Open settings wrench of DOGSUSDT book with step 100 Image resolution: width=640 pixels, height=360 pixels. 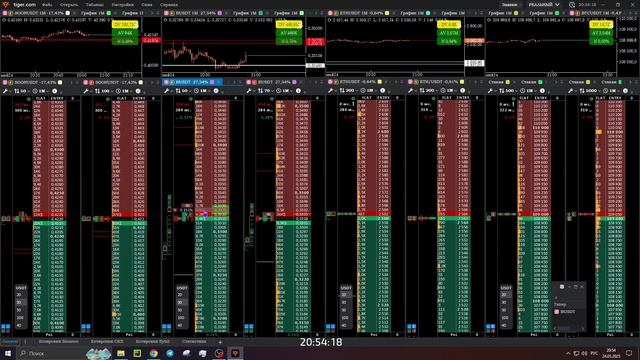point(86,91)
